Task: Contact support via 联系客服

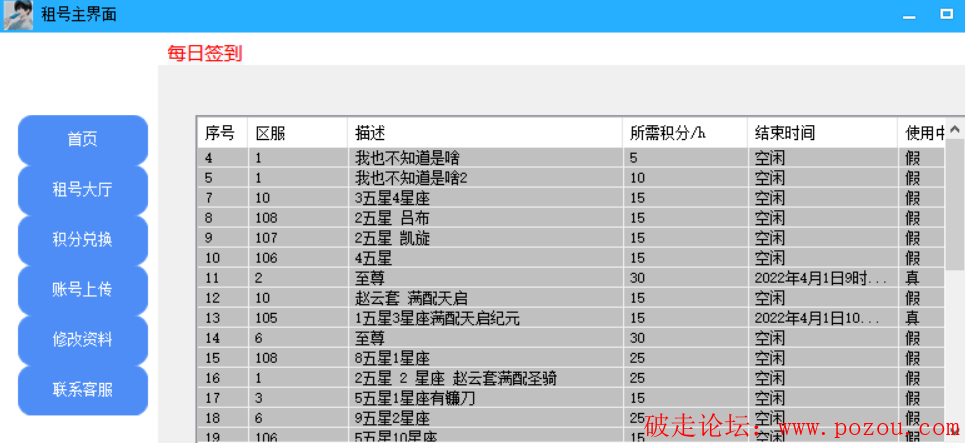Action: click(x=83, y=390)
